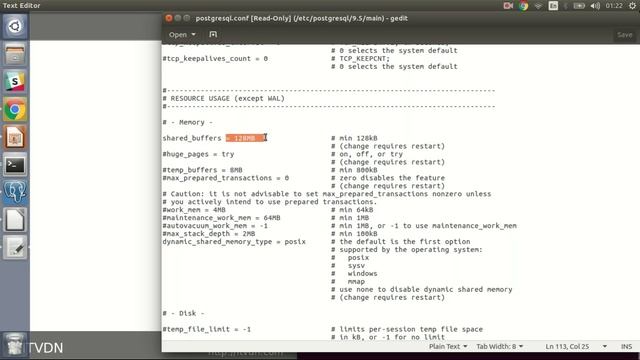Click 'dynamic_shared_memory_type = posix' line
Image resolution: width=640 pixels, height=360 pixels.
tap(234, 242)
